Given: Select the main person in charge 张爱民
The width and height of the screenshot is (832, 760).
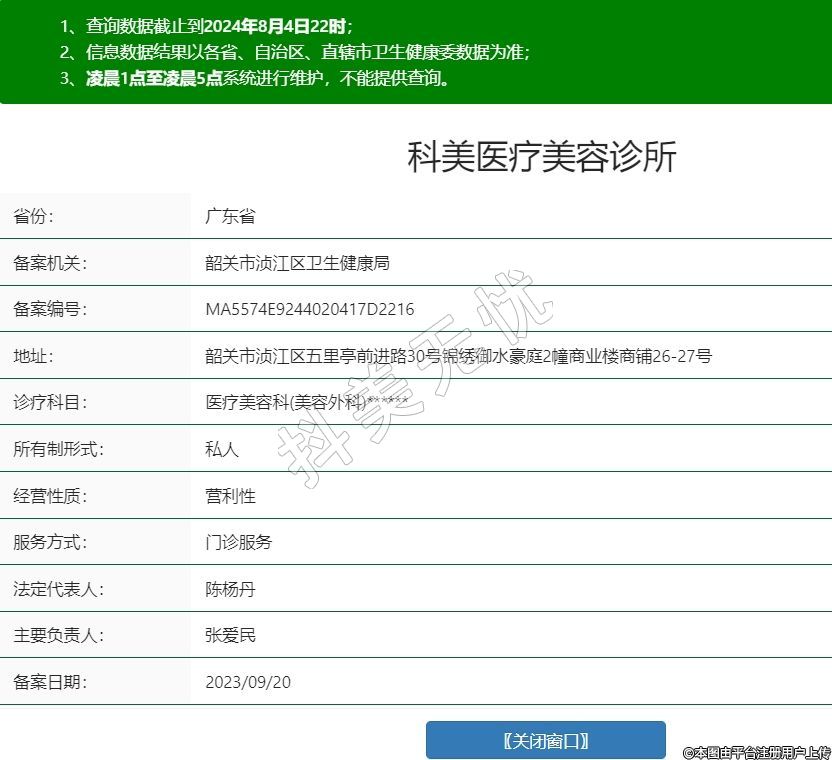Looking at the screenshot, I should (230, 636).
